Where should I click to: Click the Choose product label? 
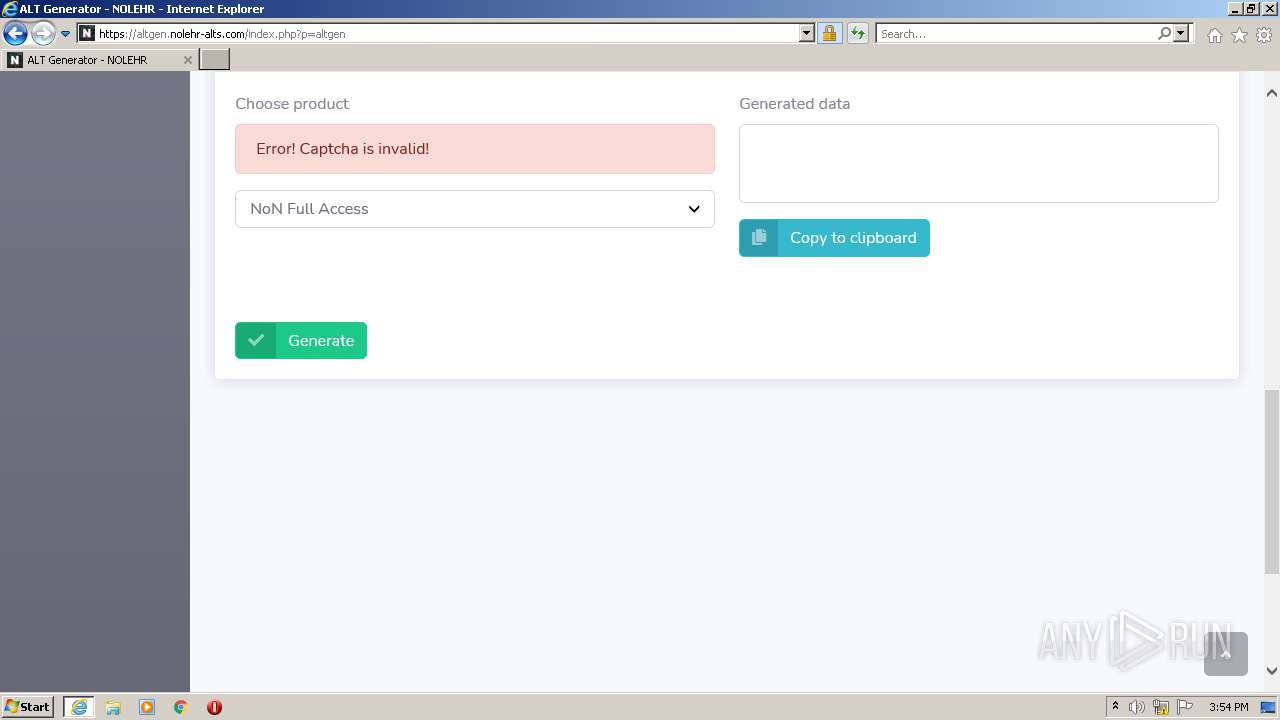pyautogui.click(x=292, y=104)
